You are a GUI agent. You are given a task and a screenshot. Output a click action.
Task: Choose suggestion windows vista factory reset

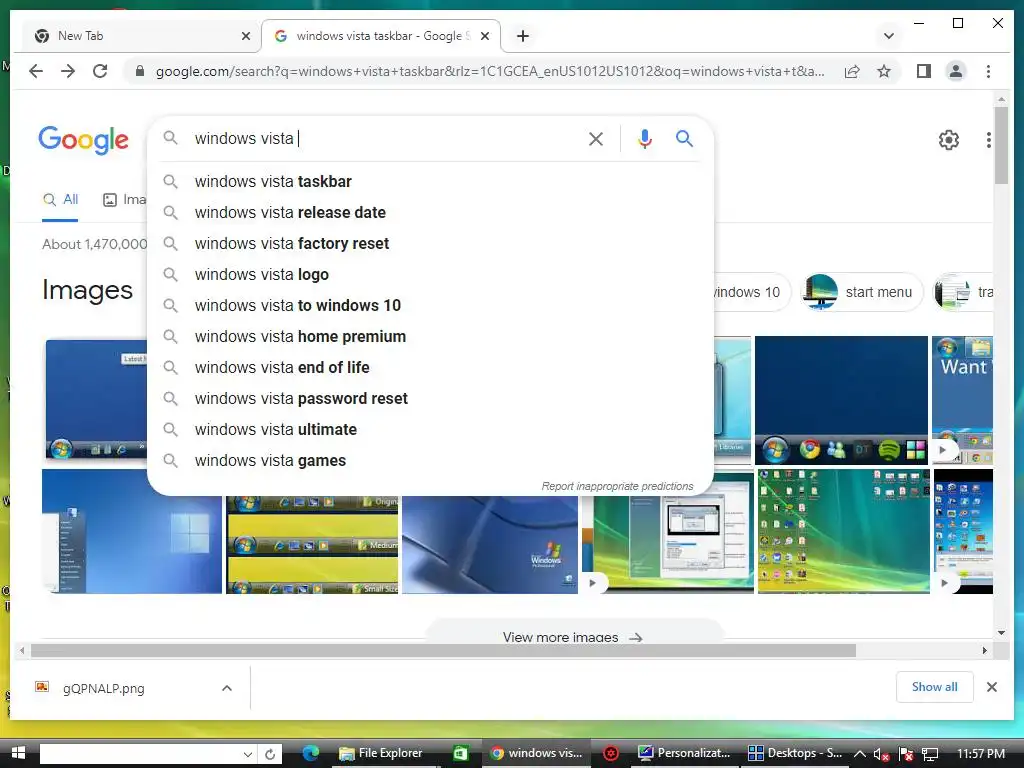point(431,244)
